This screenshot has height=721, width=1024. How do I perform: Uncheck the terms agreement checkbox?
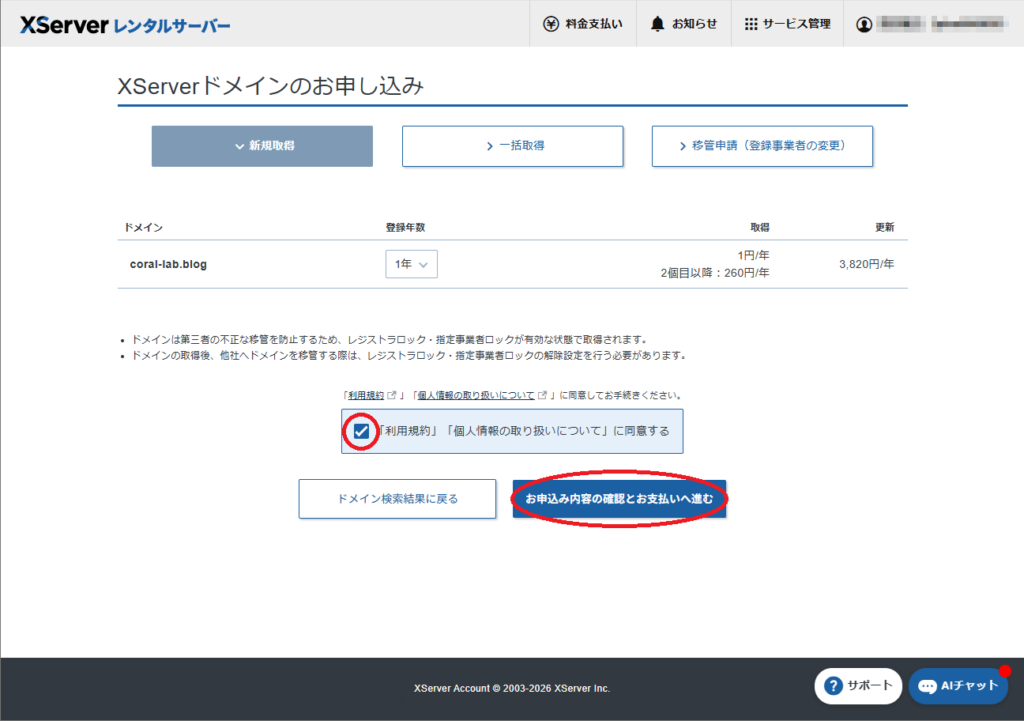[361, 431]
